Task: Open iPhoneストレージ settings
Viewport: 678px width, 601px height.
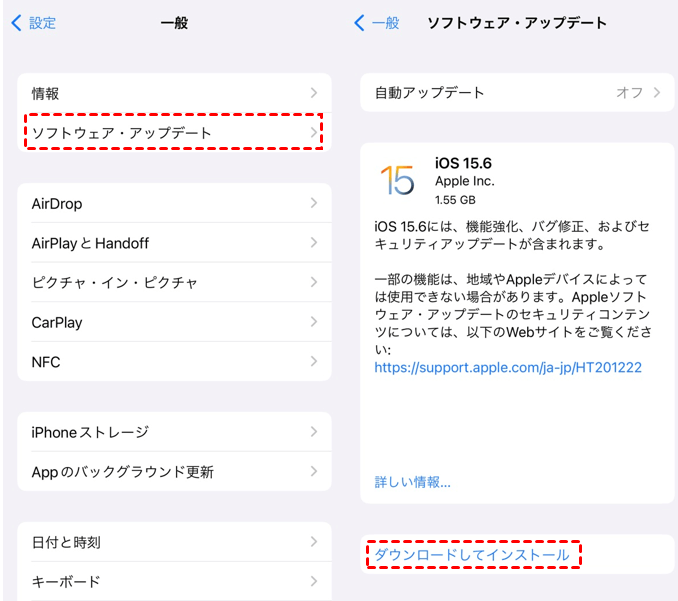Action: point(174,432)
